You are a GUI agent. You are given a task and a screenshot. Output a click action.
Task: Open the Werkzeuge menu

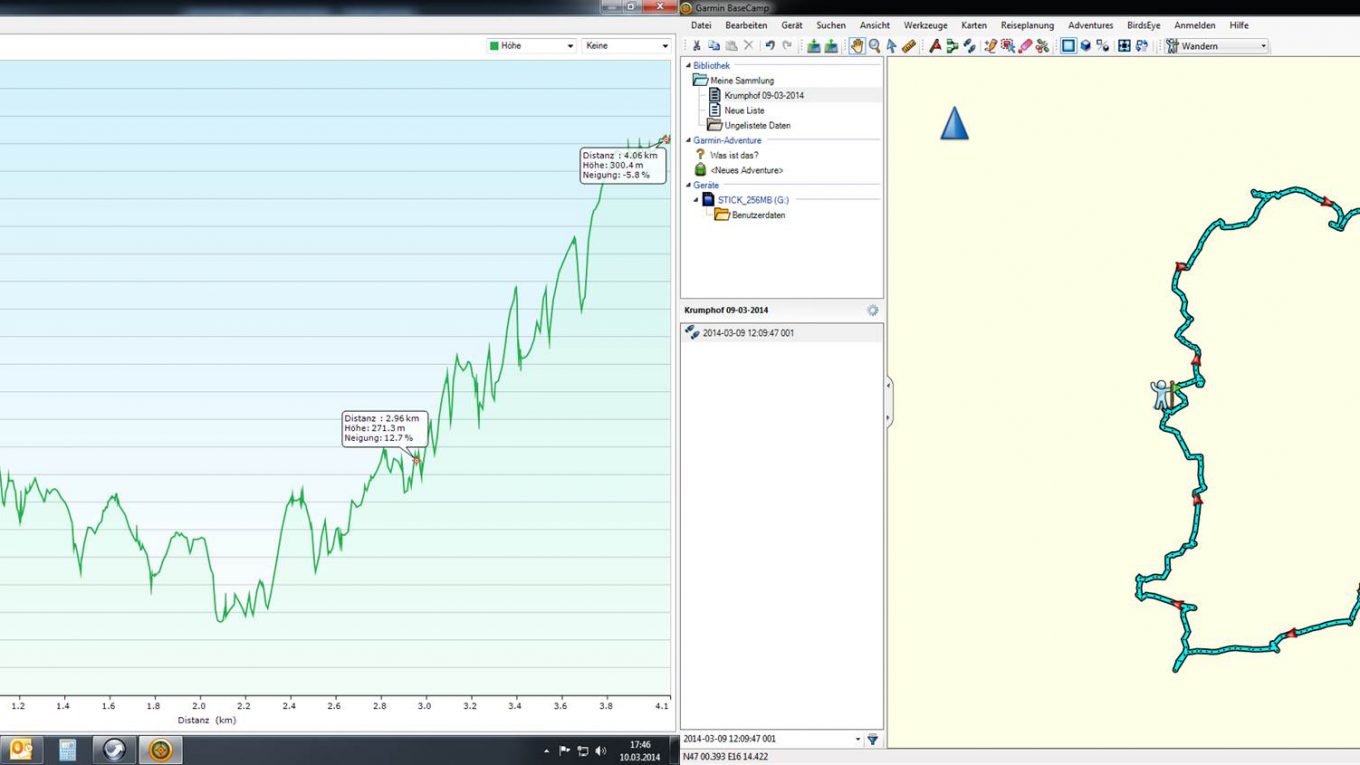[x=925, y=25]
